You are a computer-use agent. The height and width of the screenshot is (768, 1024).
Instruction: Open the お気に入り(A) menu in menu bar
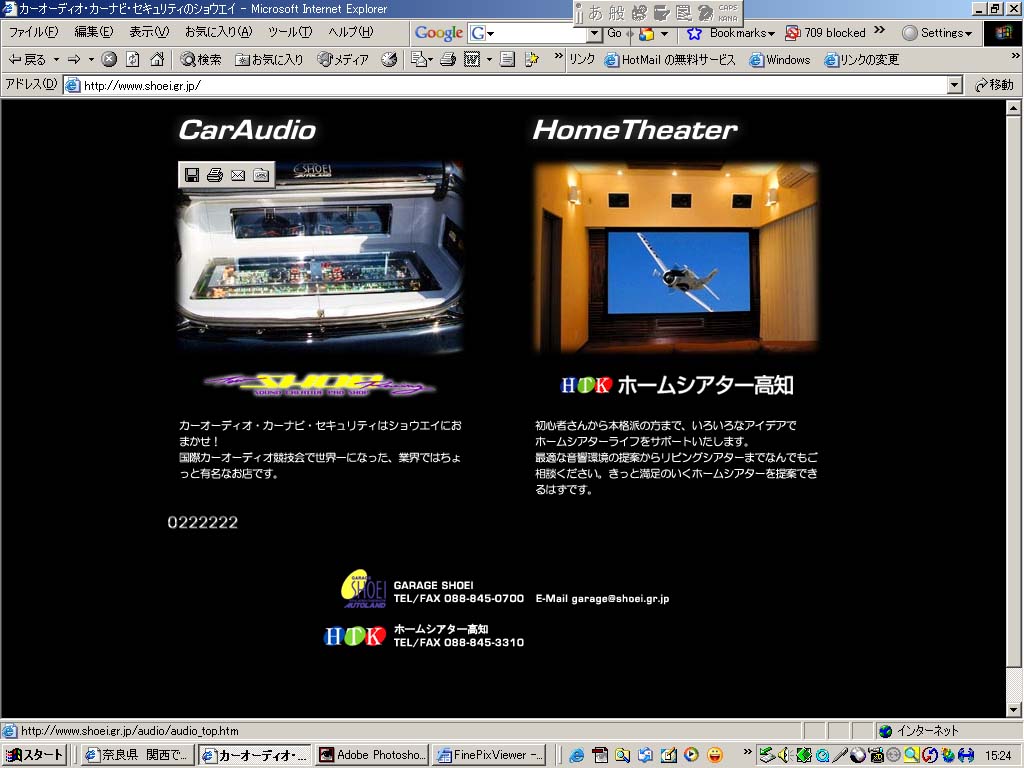(x=218, y=33)
